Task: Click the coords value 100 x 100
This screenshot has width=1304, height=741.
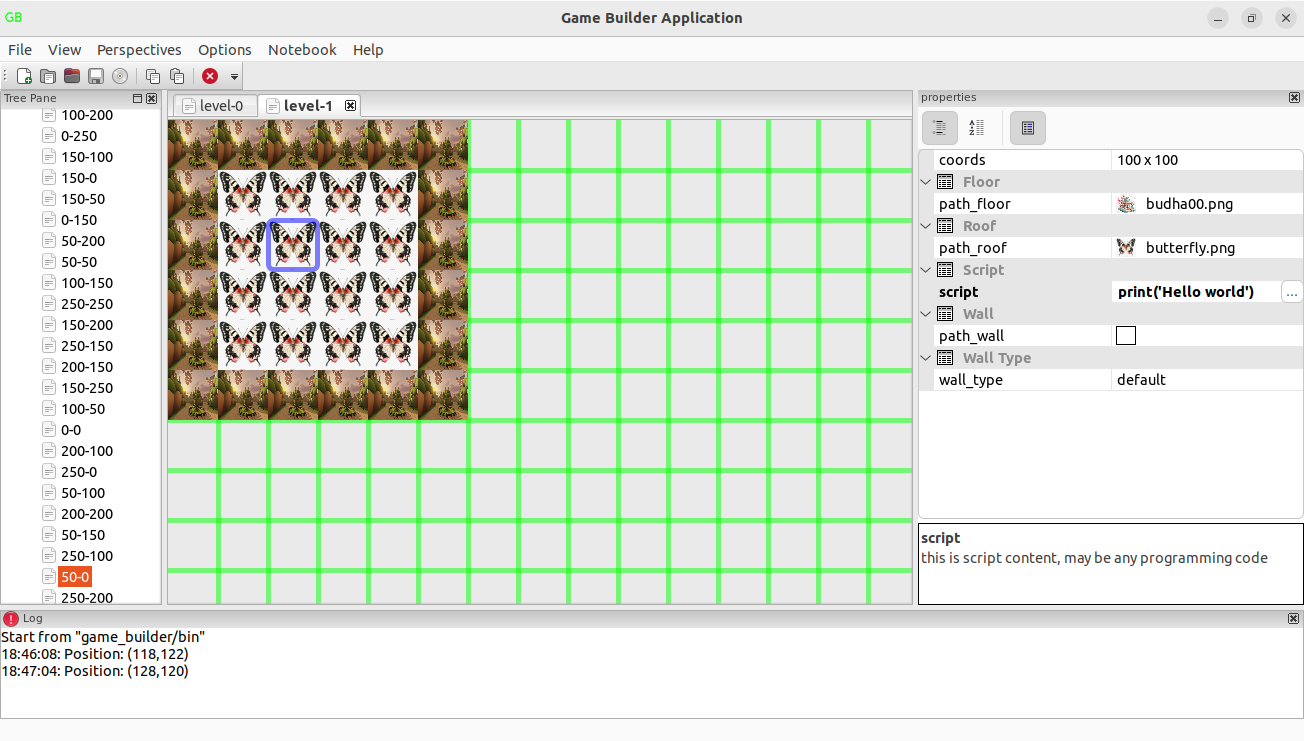Action: [1148, 160]
